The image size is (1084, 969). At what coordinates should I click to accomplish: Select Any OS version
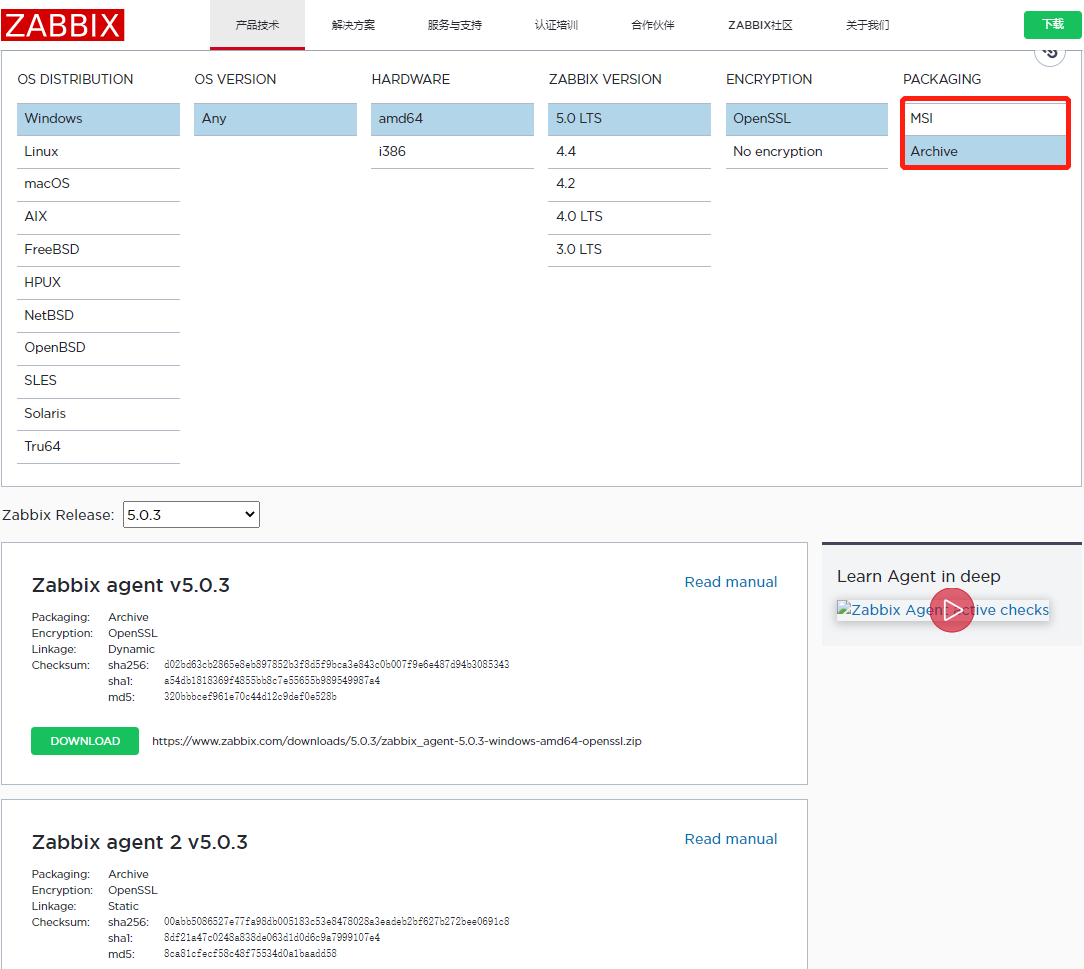[275, 119]
